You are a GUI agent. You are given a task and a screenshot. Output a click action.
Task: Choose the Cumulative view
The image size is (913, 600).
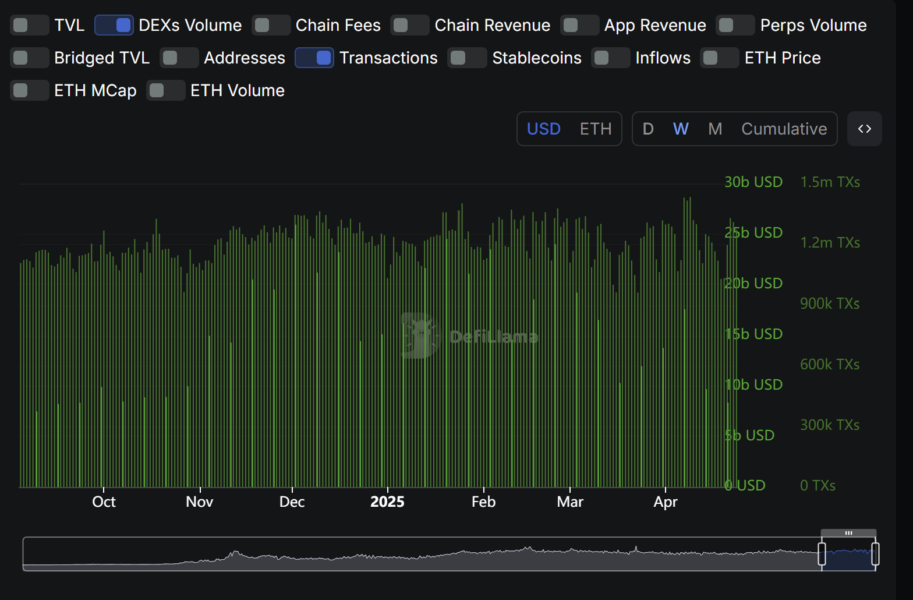784,129
